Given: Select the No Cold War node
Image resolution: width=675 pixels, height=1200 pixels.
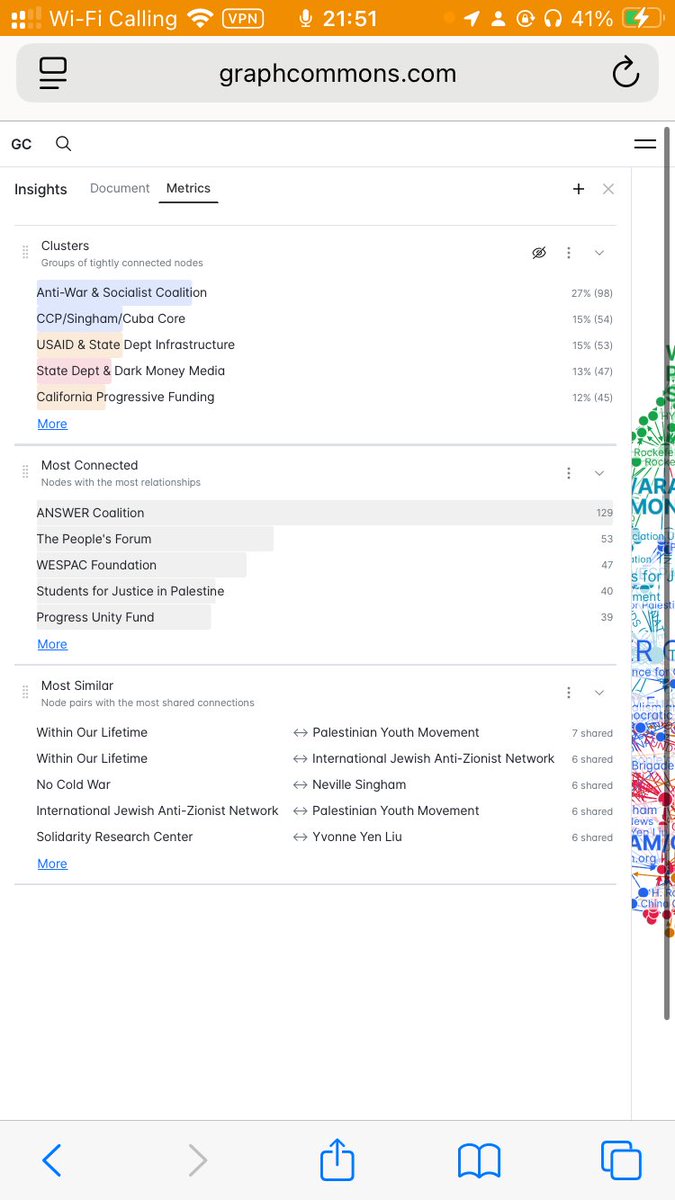Looking at the screenshot, I should 73,785.
